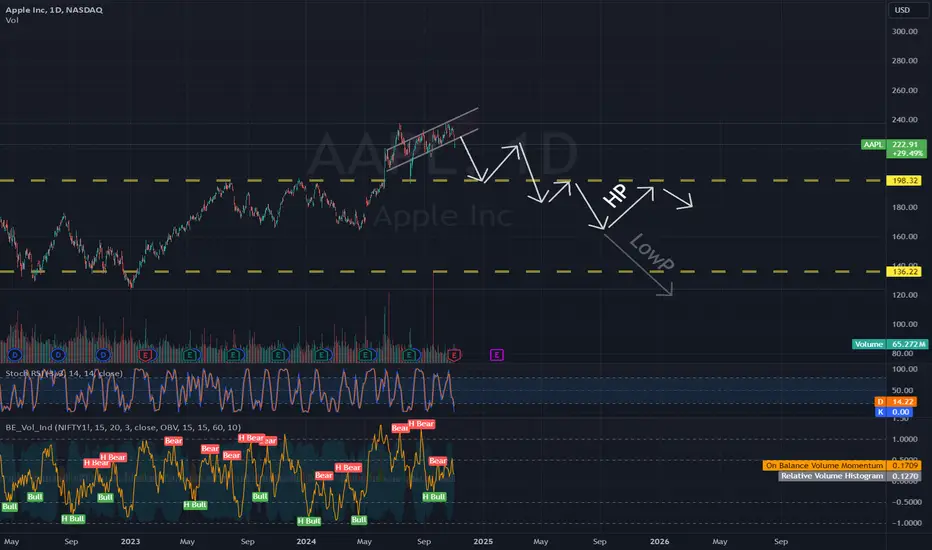The height and width of the screenshot is (550, 932).
Task: Click the Stoch RSI K value 0.00
Action: click(x=900, y=412)
